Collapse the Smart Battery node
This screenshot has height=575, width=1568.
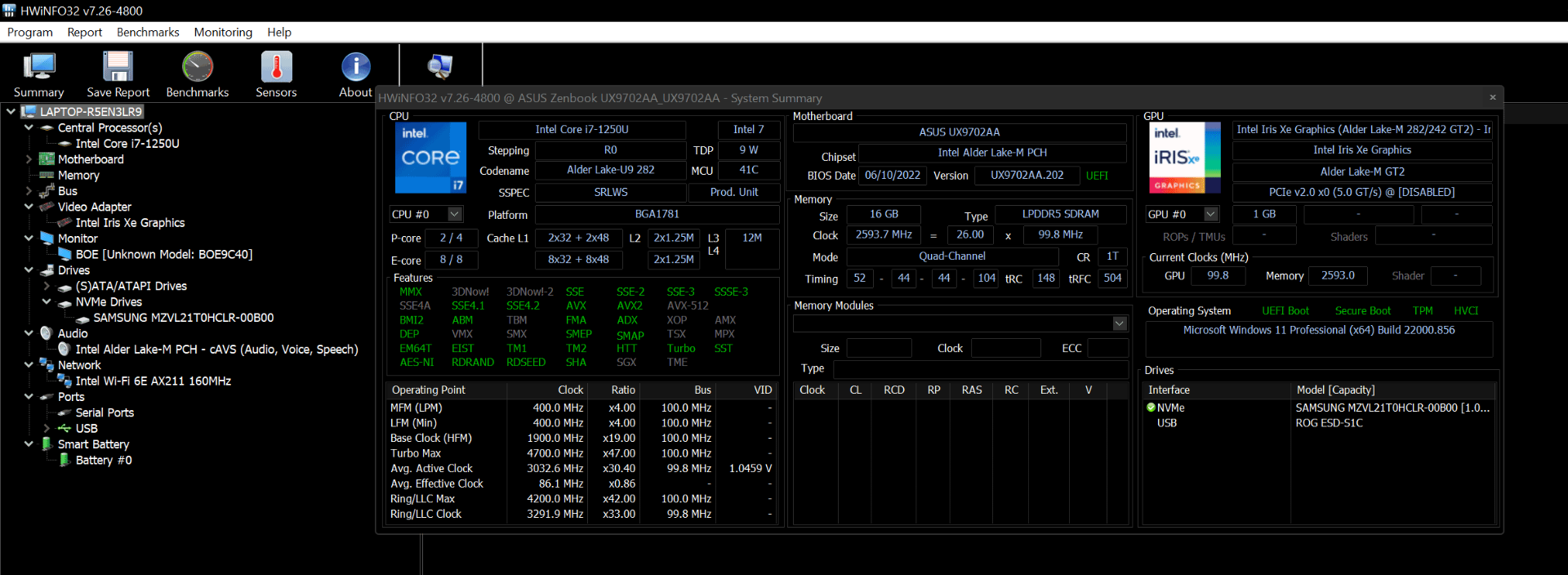29,444
